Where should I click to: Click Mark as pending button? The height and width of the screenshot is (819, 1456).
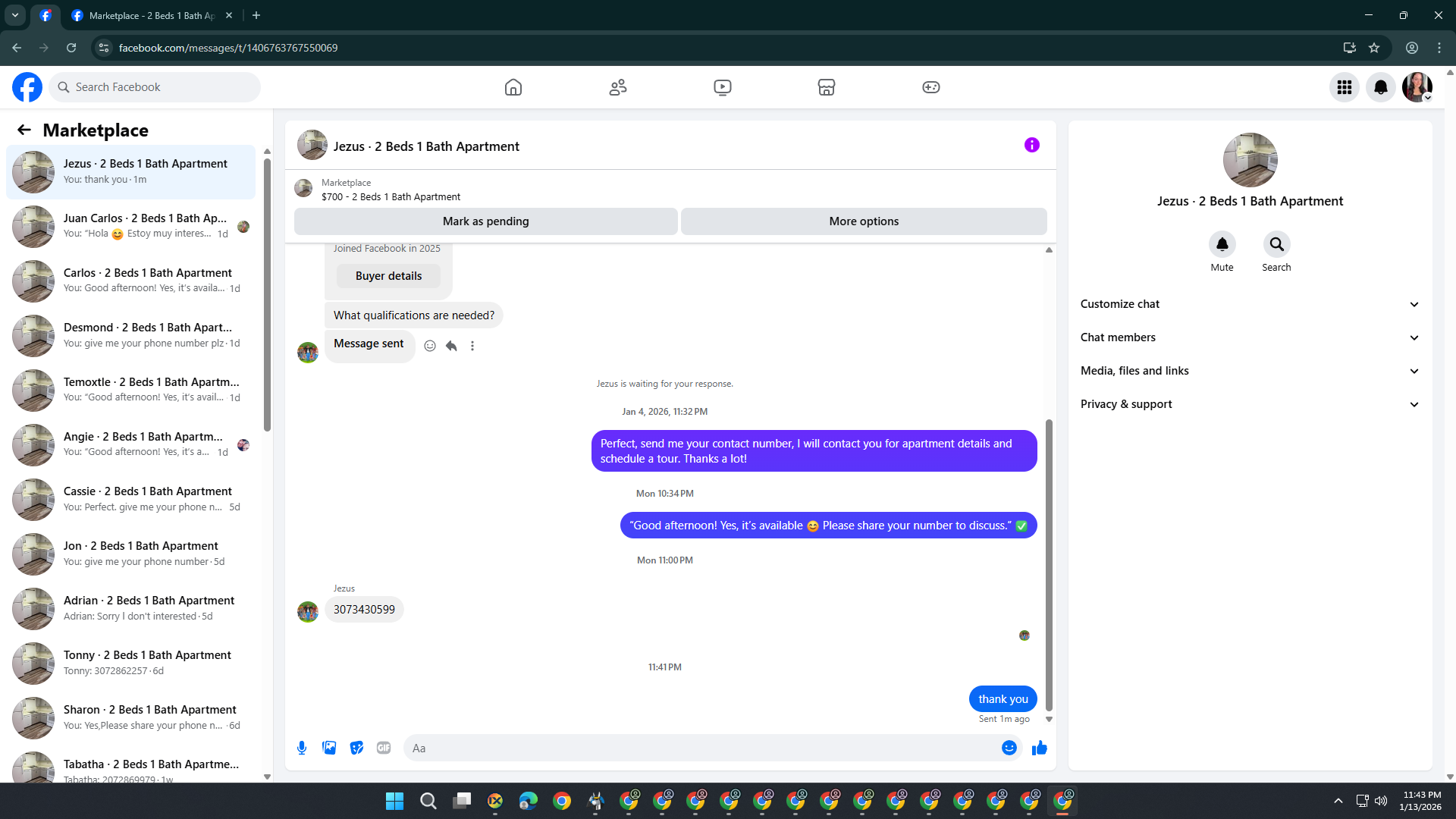tap(485, 221)
